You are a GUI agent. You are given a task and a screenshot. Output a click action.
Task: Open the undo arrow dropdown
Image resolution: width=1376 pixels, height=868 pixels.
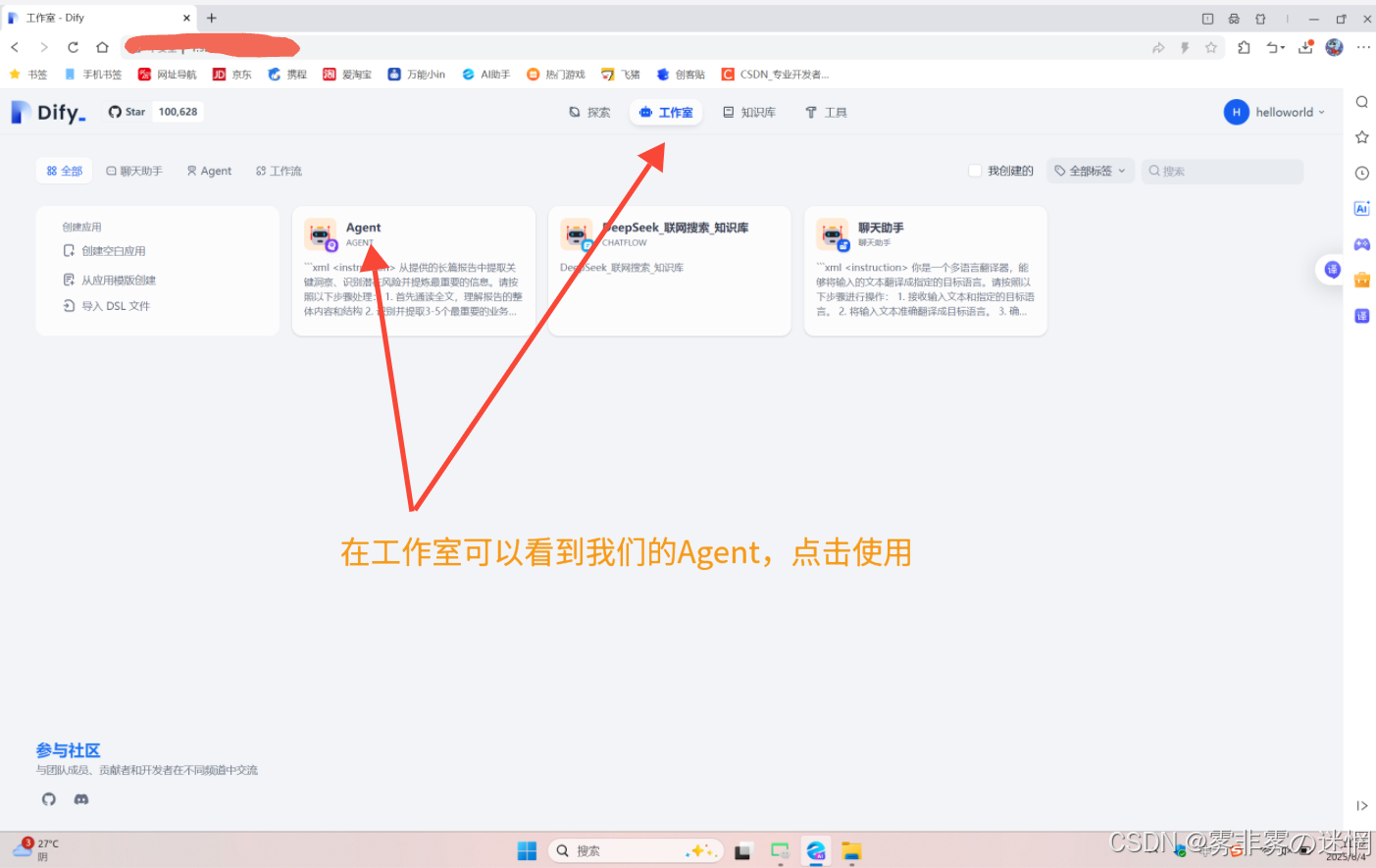click(1275, 47)
